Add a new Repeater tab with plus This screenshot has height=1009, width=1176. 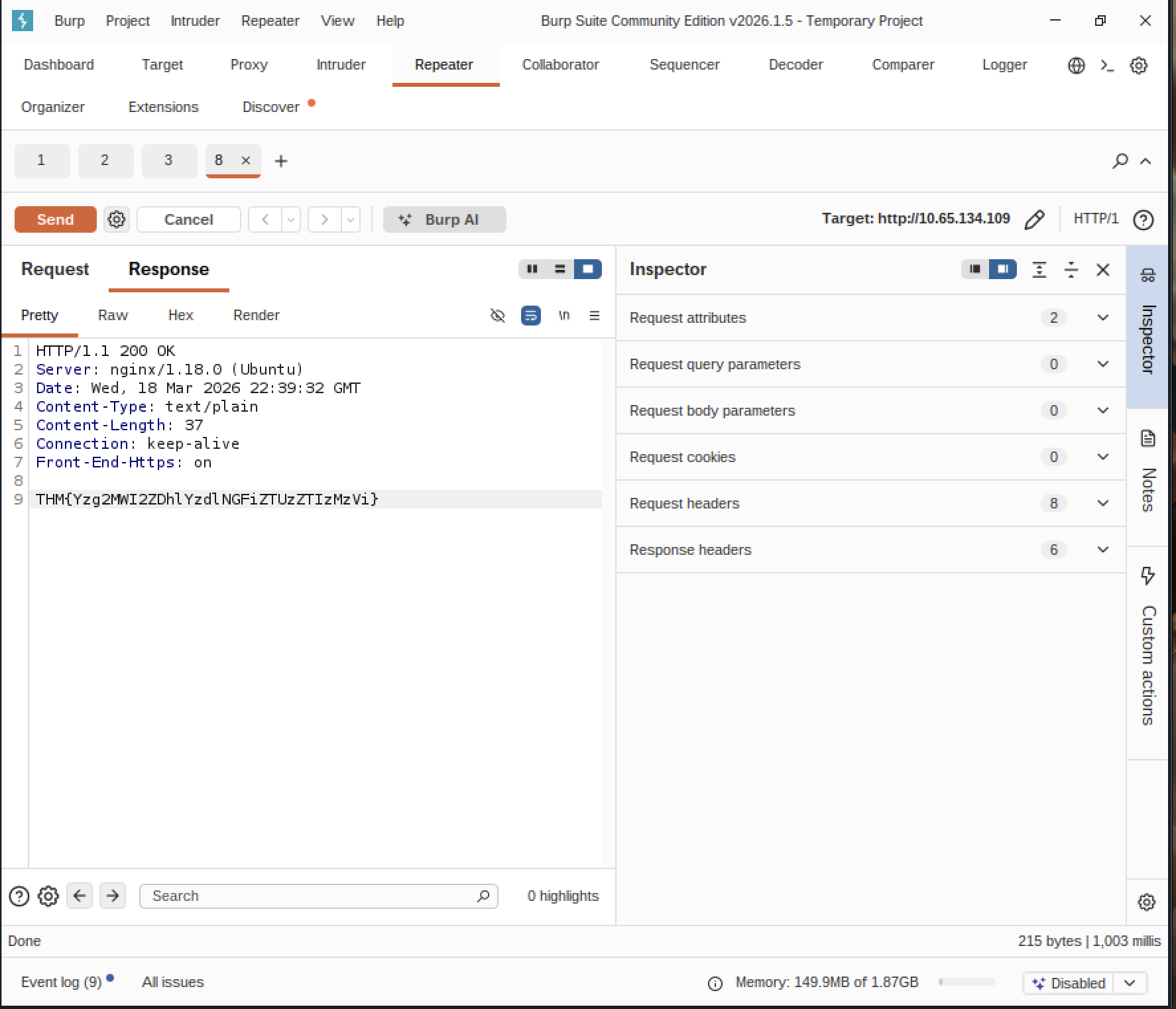(281, 161)
